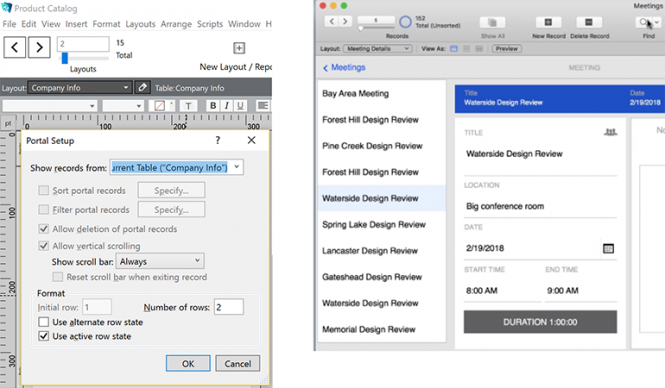Click the found set circle icon
This screenshot has width=665, height=388.
coord(405,22)
